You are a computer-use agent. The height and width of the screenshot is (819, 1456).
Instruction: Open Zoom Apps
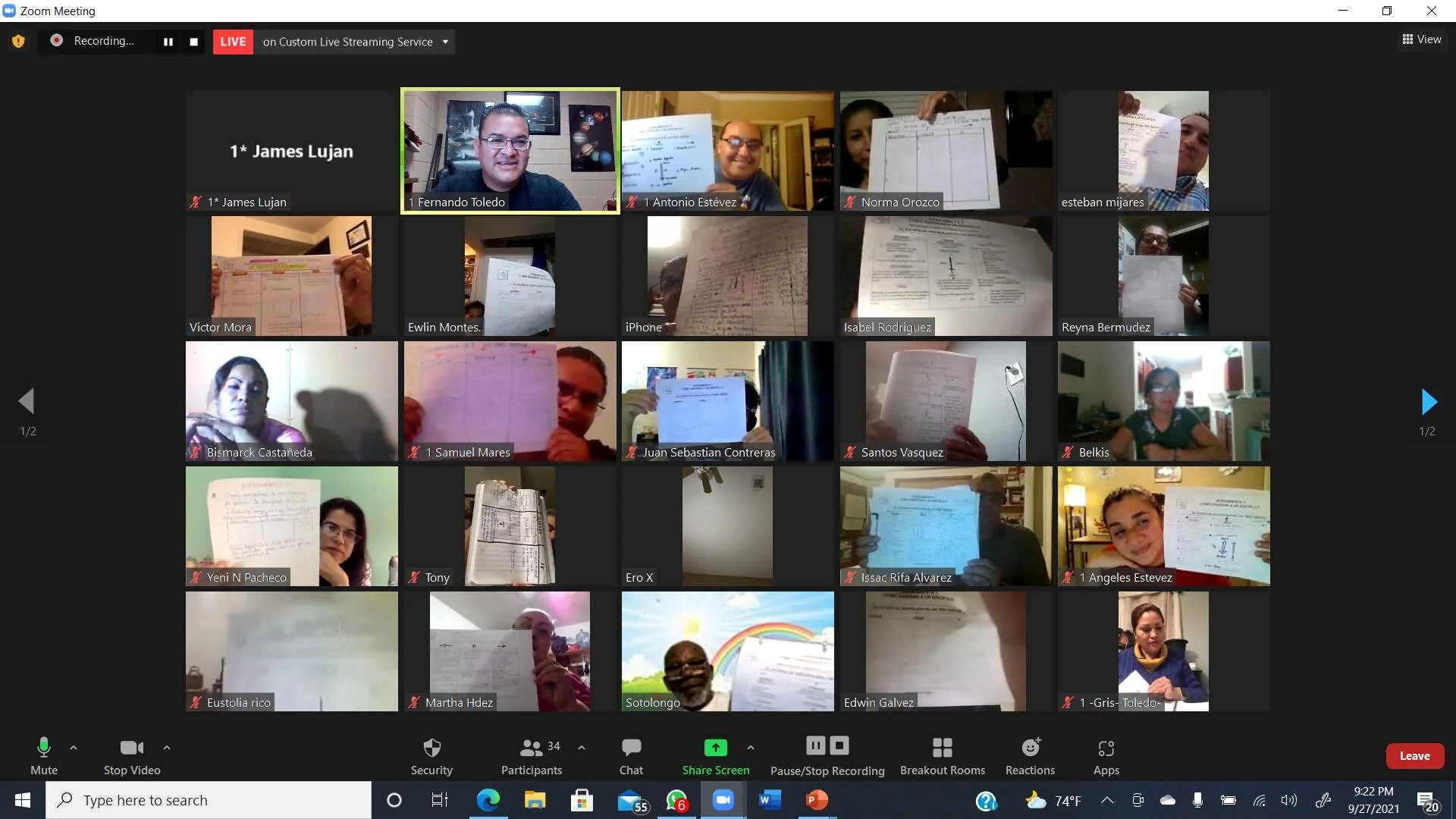click(x=1106, y=755)
